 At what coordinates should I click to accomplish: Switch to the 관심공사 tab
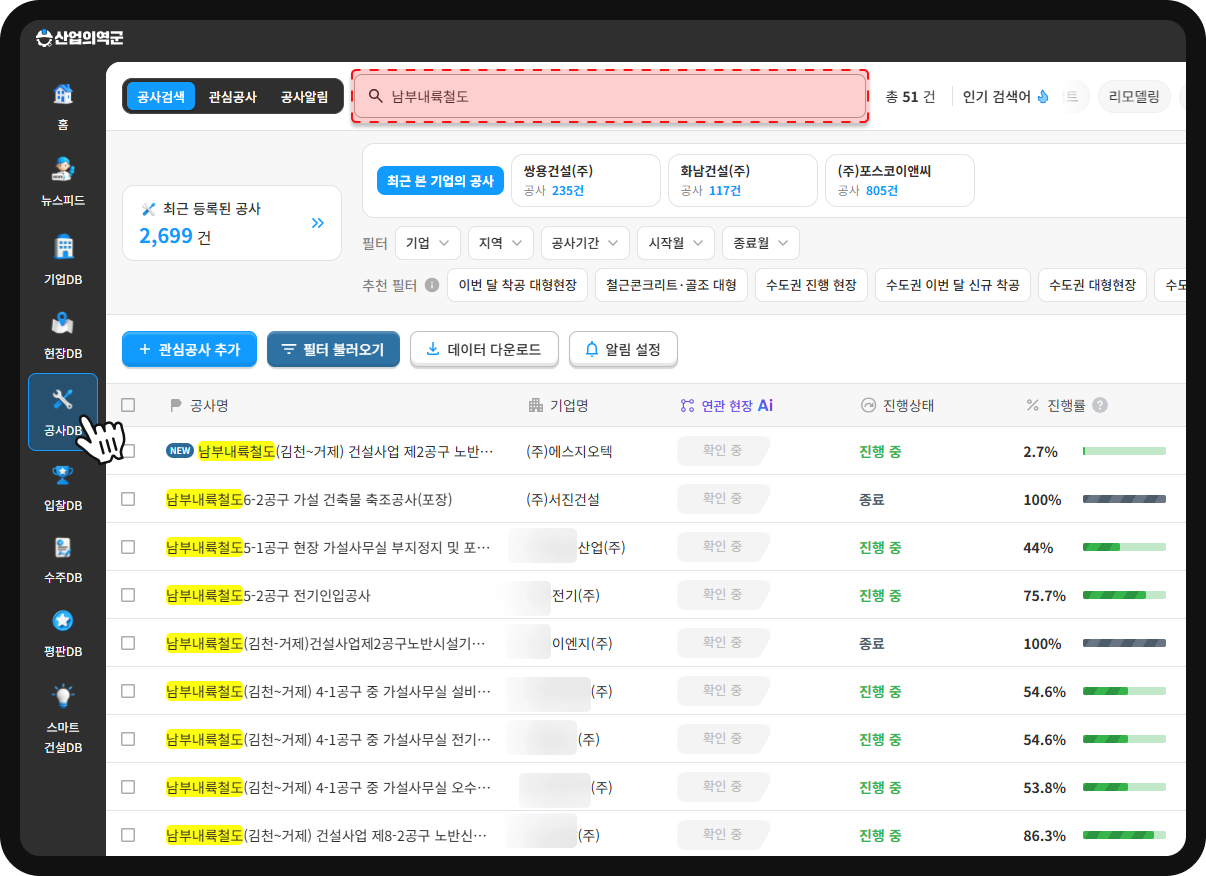click(x=232, y=97)
